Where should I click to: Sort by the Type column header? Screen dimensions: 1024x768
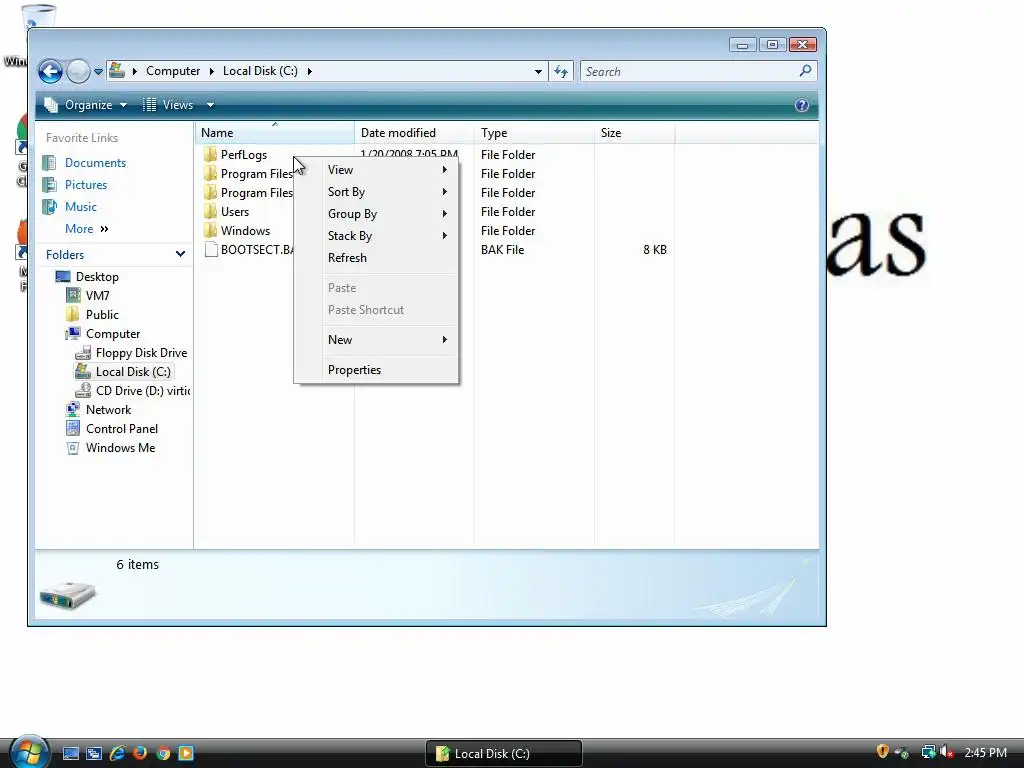534,133
